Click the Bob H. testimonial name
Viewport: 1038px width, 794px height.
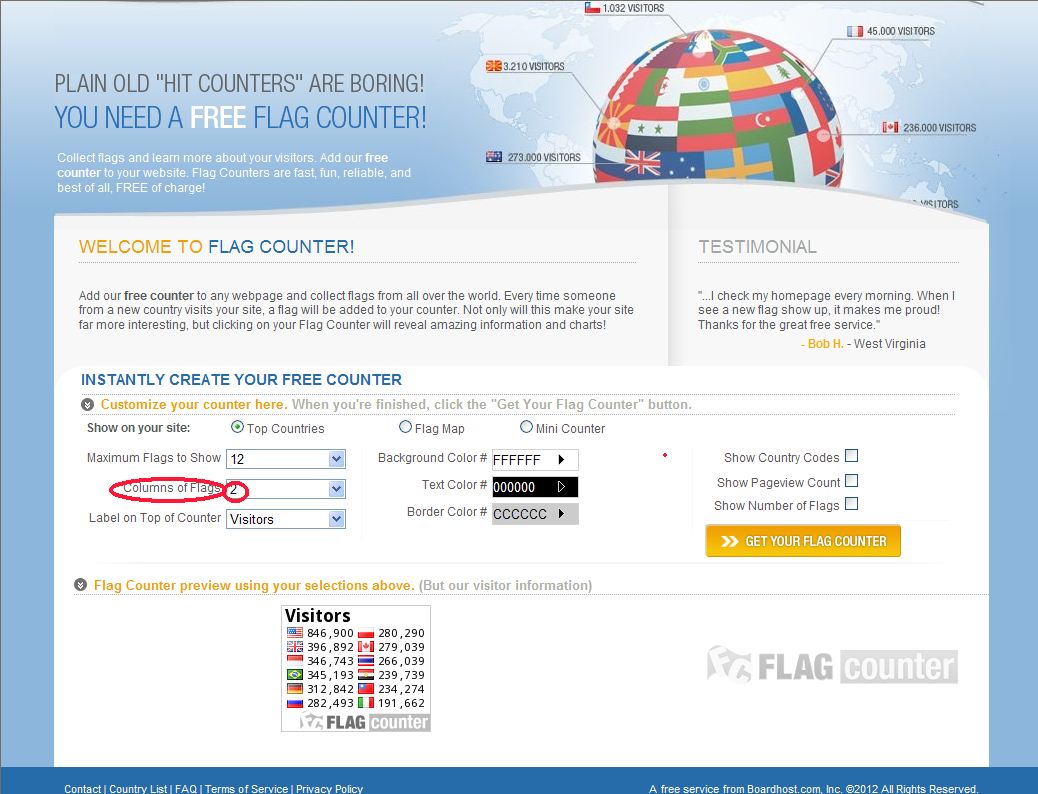826,344
